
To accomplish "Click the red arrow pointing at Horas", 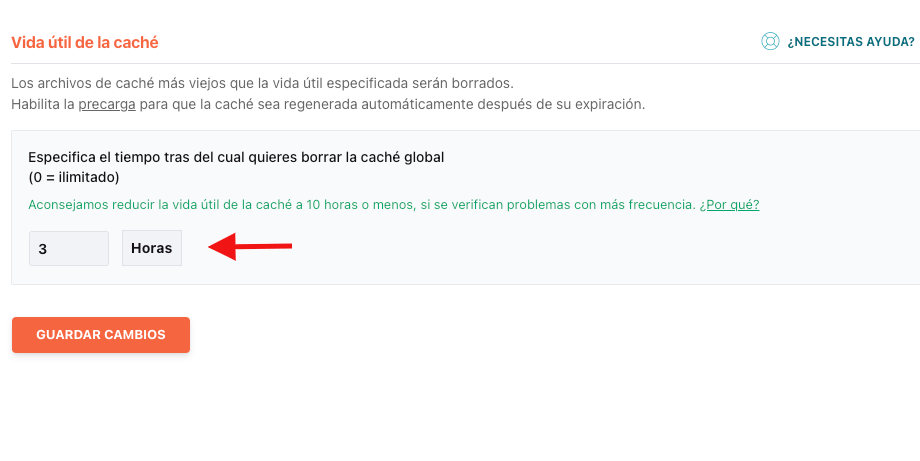I will [x=251, y=246].
